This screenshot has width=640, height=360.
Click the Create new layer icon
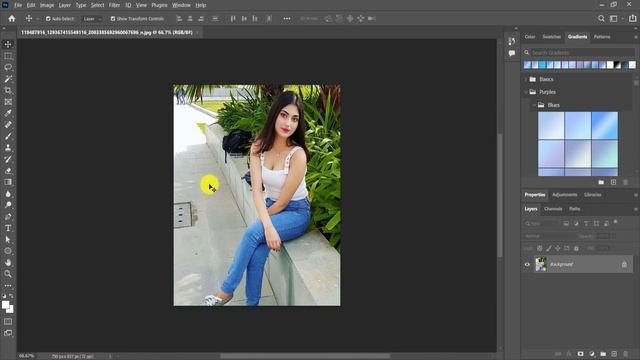click(614, 354)
